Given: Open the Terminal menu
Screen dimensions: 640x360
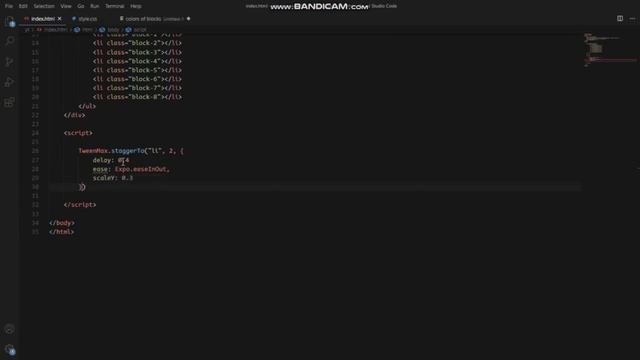Looking at the screenshot, I should (115, 6).
